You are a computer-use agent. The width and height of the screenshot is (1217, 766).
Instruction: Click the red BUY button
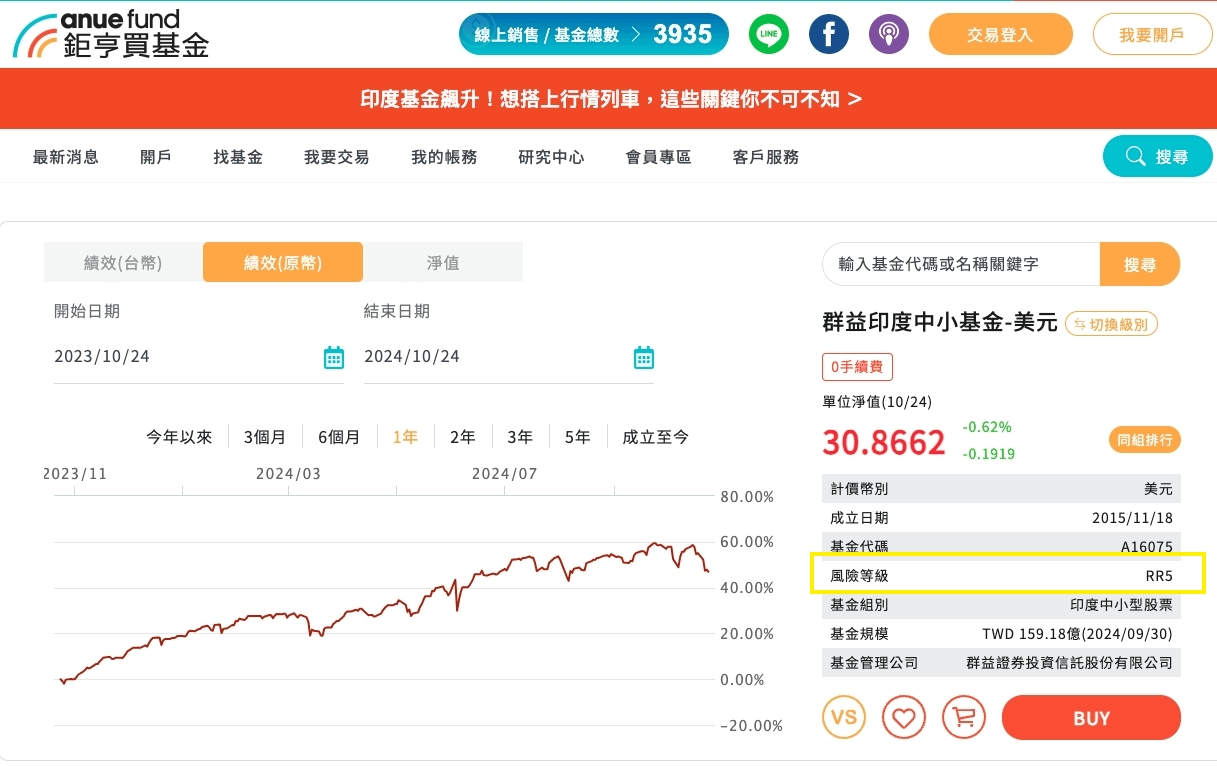1091,718
